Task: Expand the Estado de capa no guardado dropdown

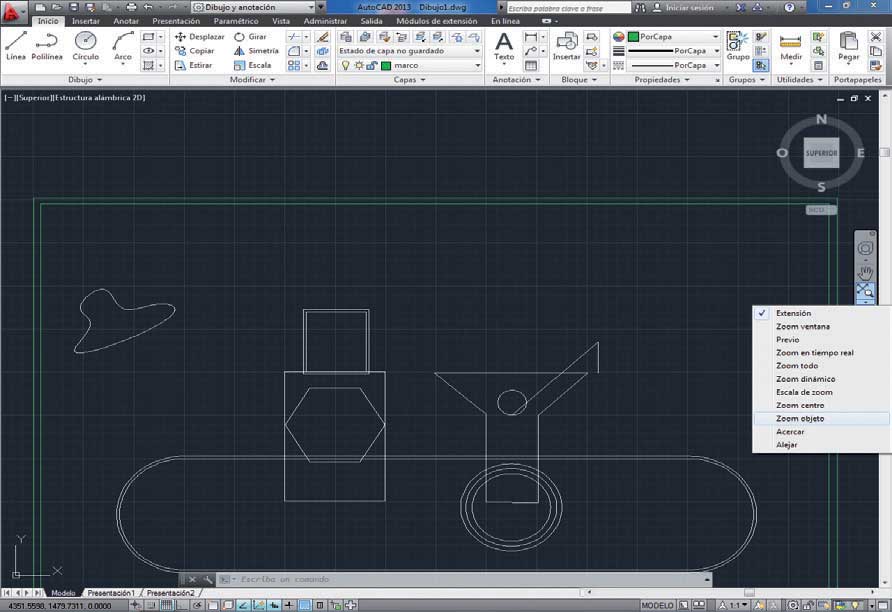Action: click(410, 51)
